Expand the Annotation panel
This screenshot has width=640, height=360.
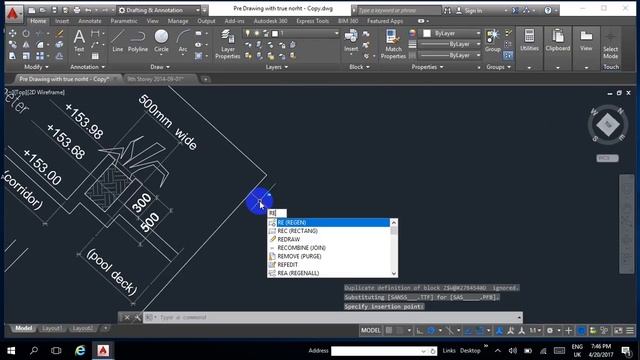tap(87, 67)
